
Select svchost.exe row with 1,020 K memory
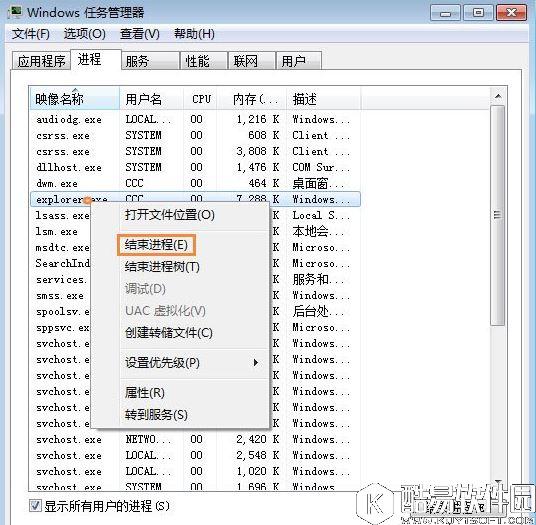pos(195,472)
